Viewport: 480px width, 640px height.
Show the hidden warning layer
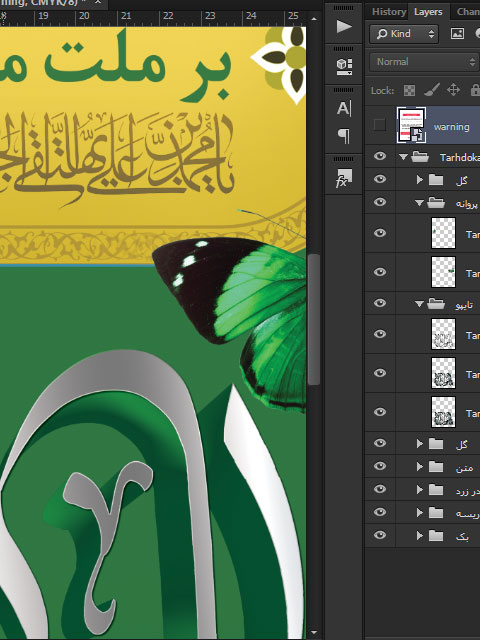click(x=380, y=125)
